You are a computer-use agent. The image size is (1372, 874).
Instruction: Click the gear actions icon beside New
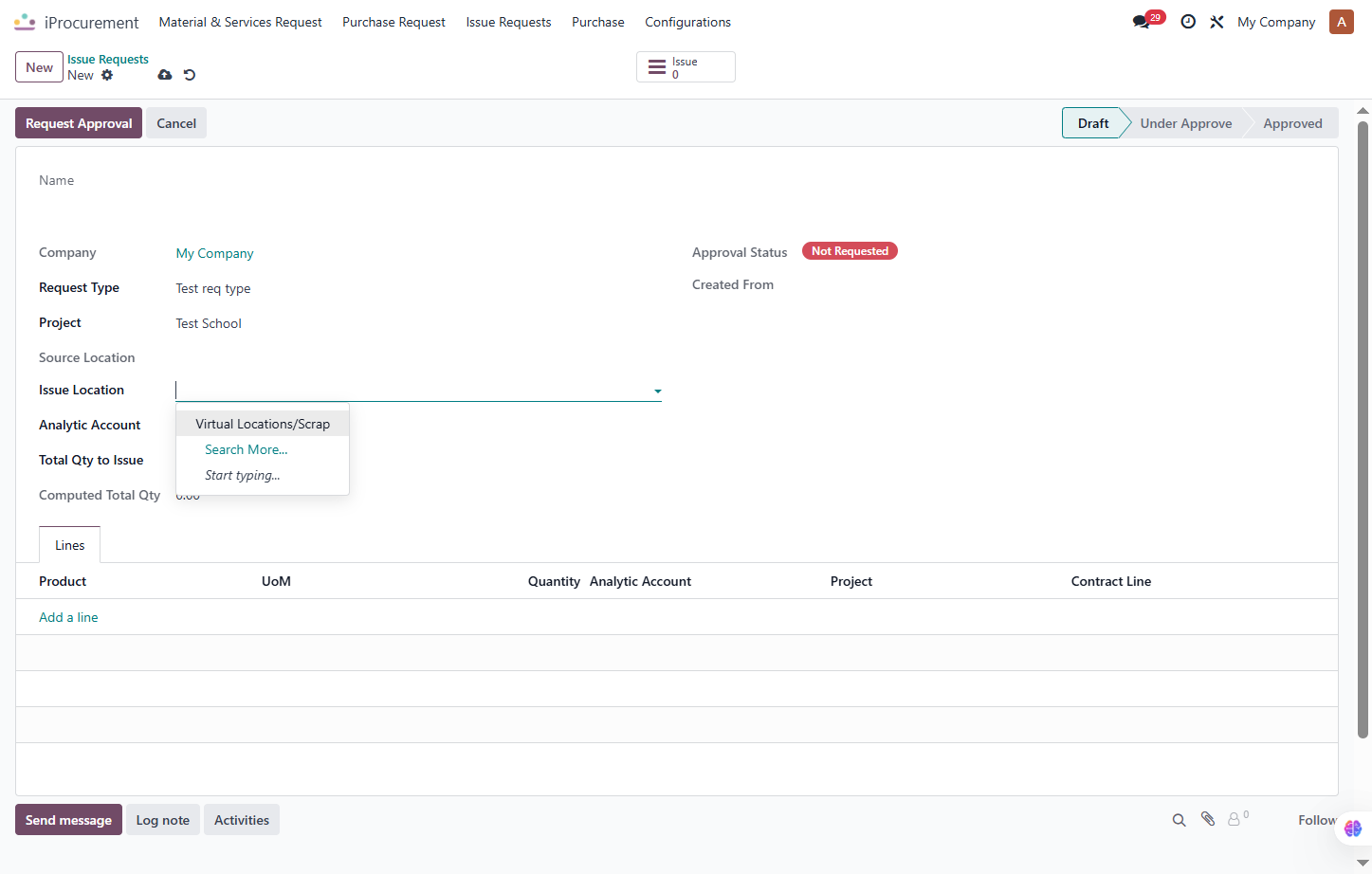[x=107, y=75]
